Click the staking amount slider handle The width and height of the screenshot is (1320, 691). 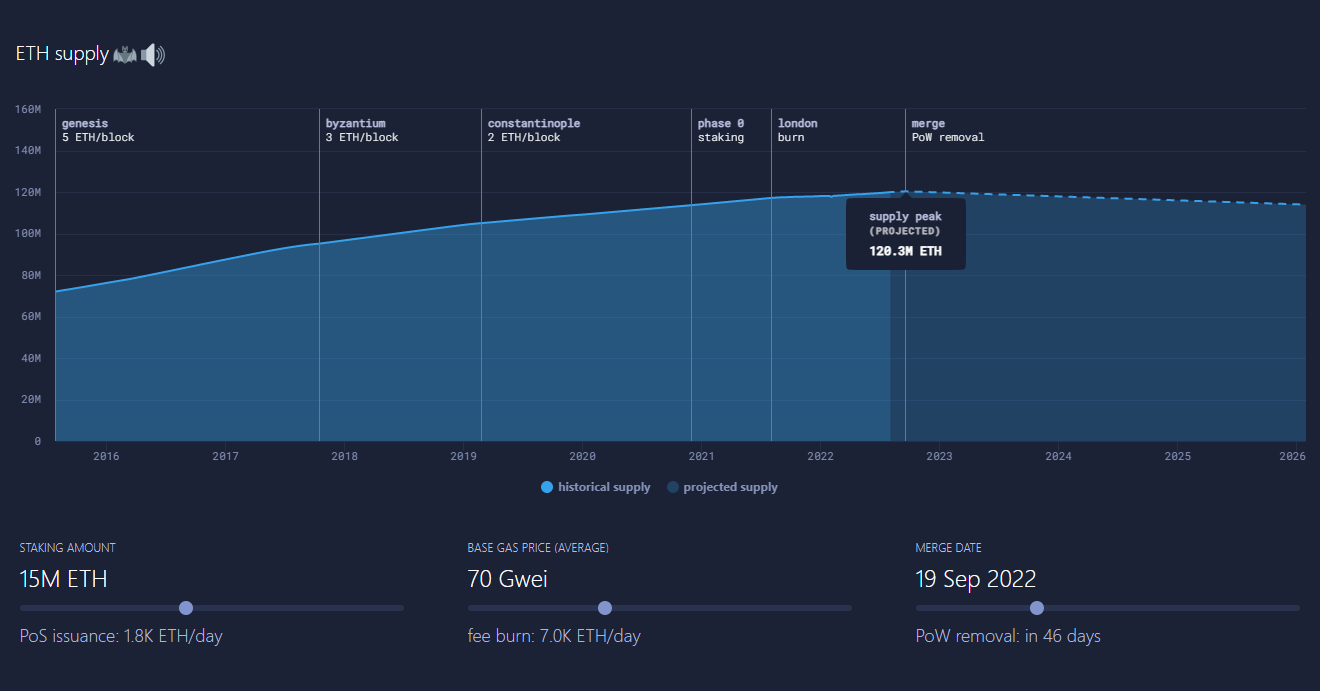186,608
